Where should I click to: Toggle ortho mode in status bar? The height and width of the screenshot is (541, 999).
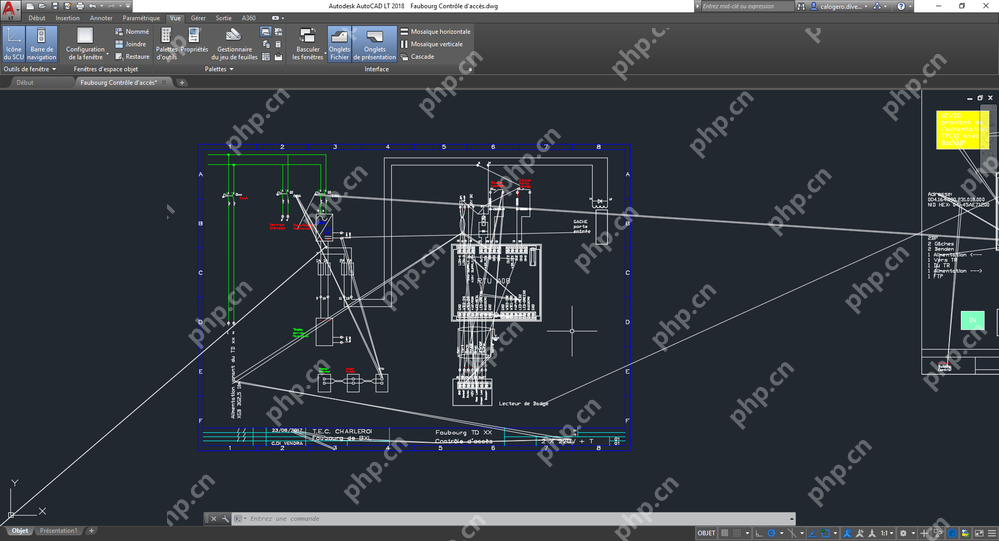759,533
